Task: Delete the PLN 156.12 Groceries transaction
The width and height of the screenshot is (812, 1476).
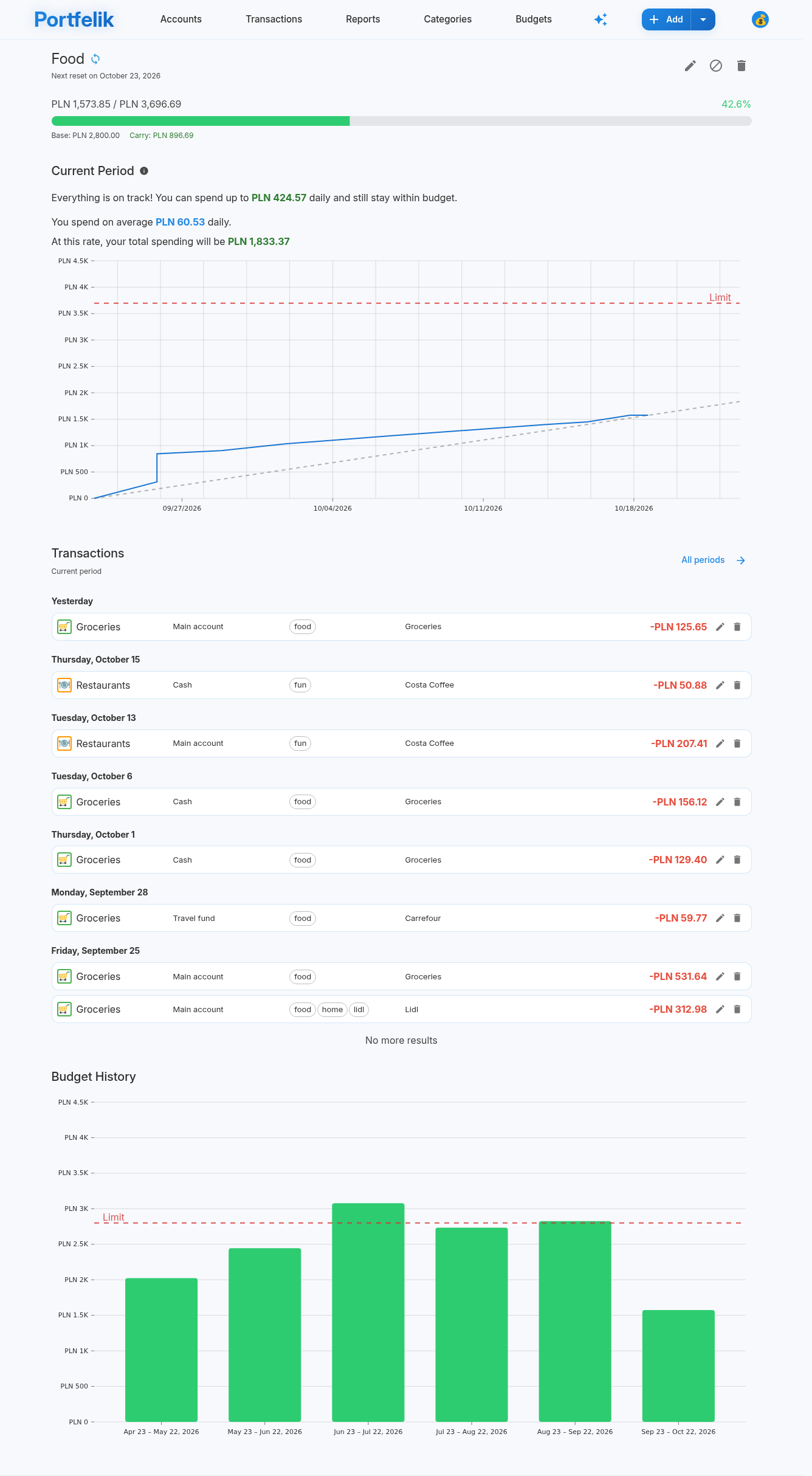Action: [x=737, y=802]
